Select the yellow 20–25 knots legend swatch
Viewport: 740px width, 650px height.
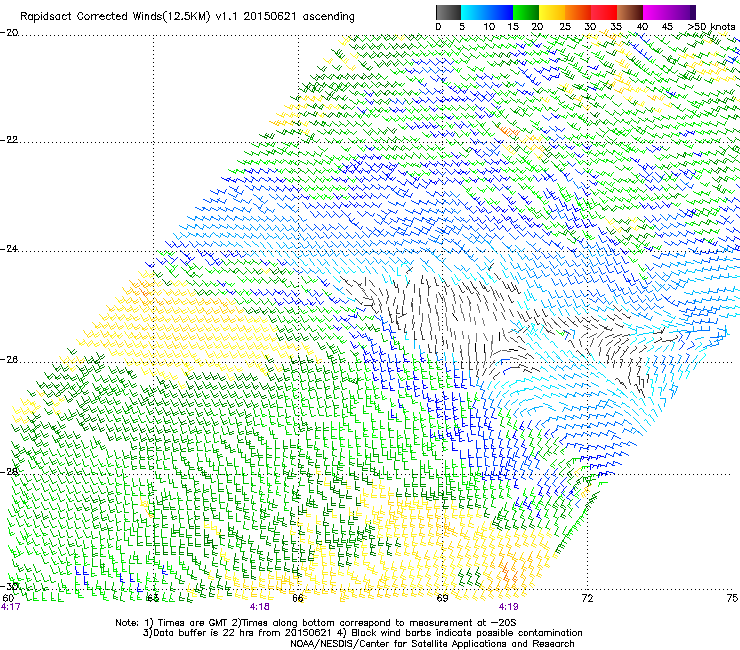pos(552,12)
